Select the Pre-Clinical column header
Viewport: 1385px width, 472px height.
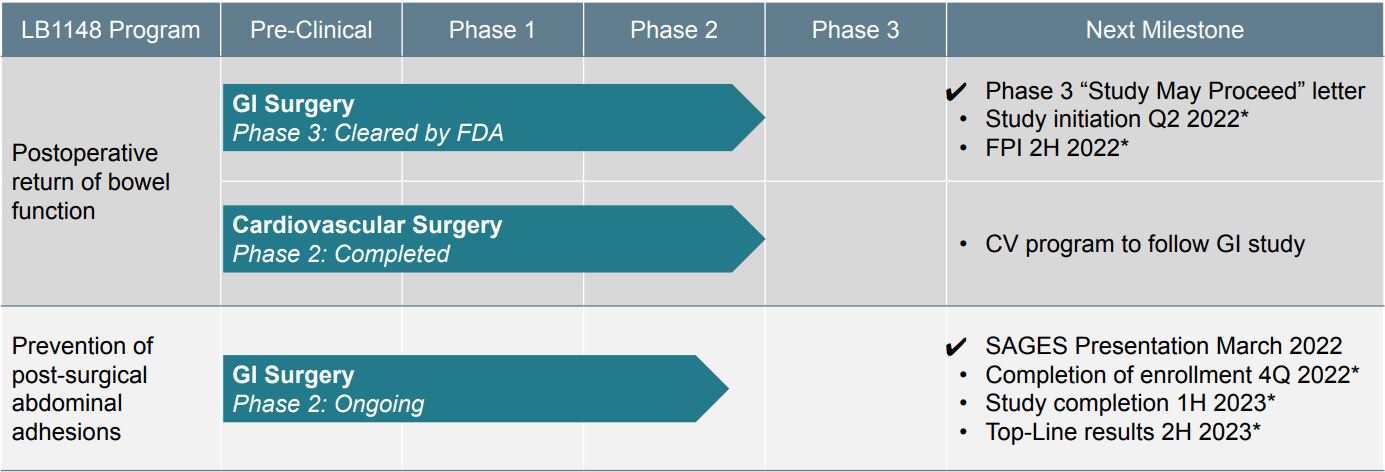(310, 30)
